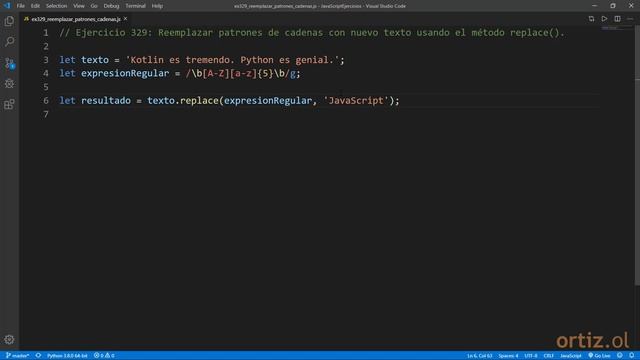Viewport: 640px width, 360px height.
Task: Click the synchronize changes icon in status bar
Action: (38, 356)
